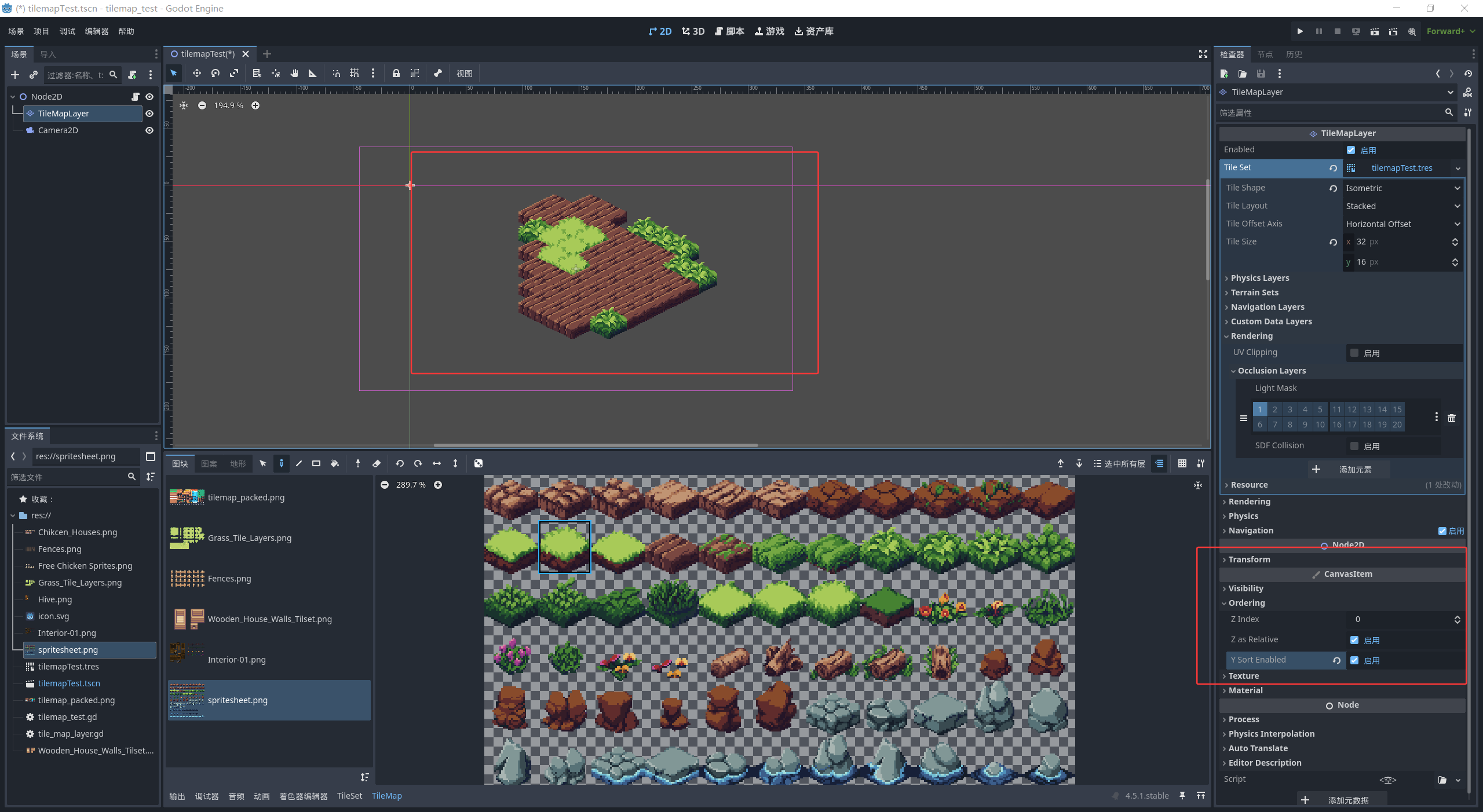Expand the Terrain Sets section
The image size is (1483, 812).
click(x=1254, y=292)
